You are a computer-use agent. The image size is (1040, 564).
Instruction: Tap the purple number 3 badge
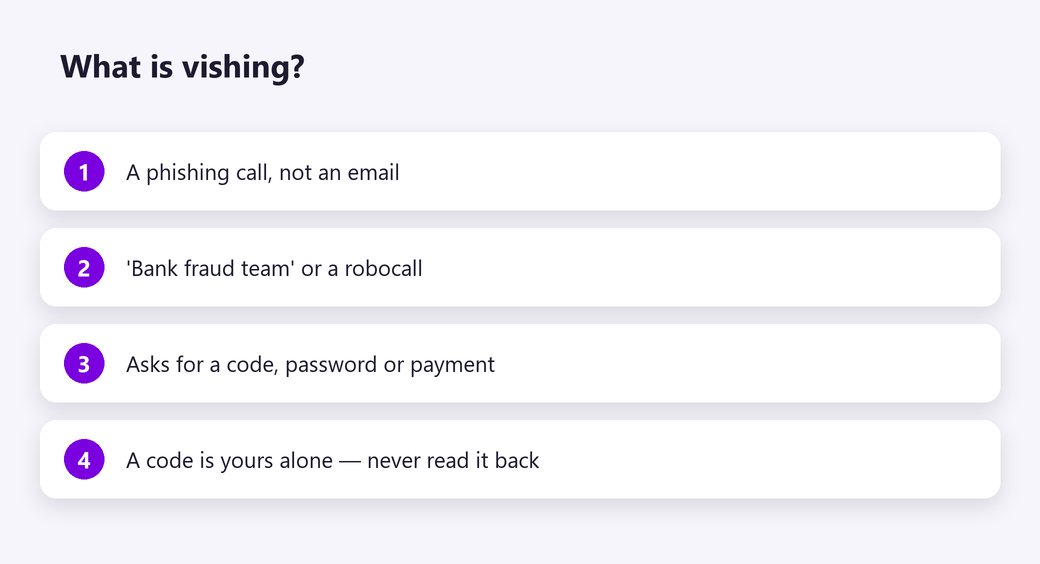click(84, 364)
